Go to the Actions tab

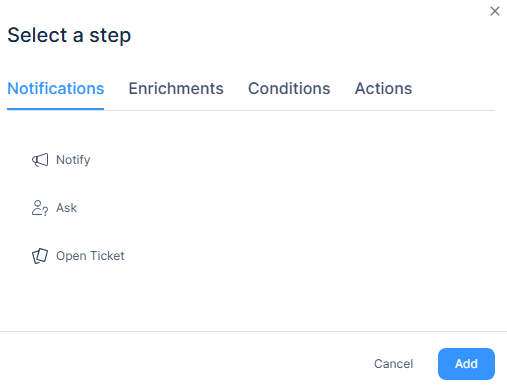click(x=383, y=89)
